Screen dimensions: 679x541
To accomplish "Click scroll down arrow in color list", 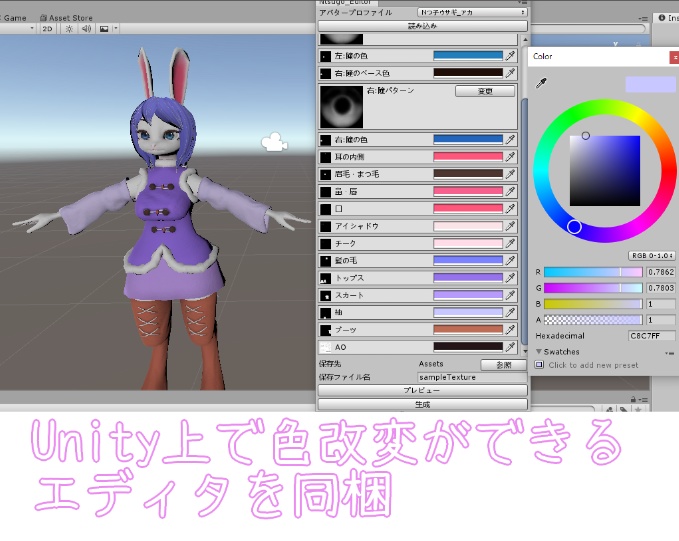I will click(x=525, y=351).
